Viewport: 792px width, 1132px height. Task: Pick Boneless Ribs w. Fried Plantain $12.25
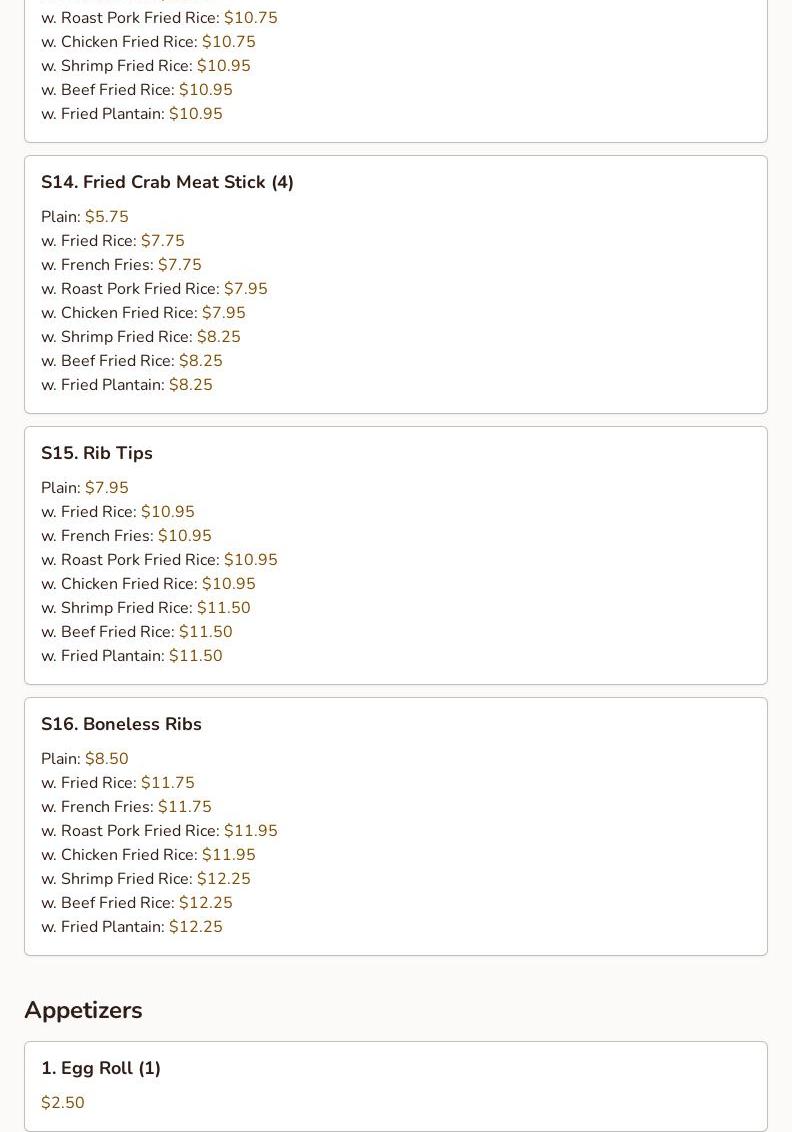point(132,926)
